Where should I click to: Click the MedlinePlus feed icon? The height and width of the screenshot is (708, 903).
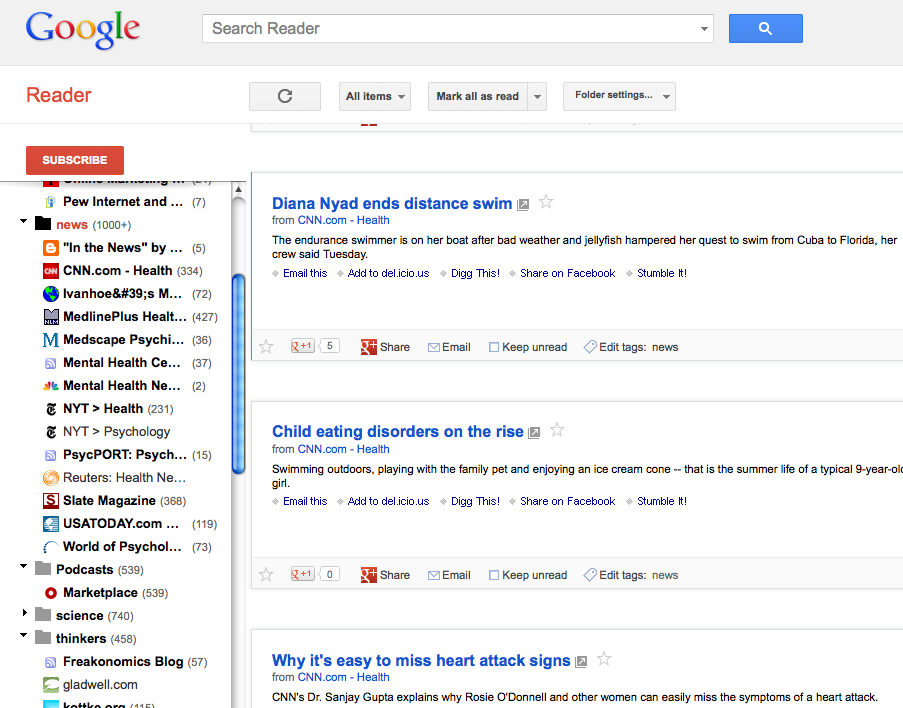point(51,317)
